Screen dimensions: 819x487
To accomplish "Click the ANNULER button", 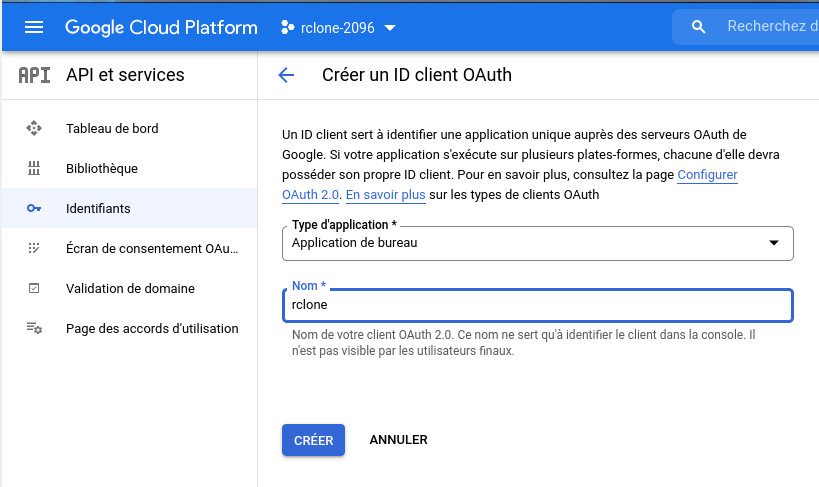I will coord(399,440).
